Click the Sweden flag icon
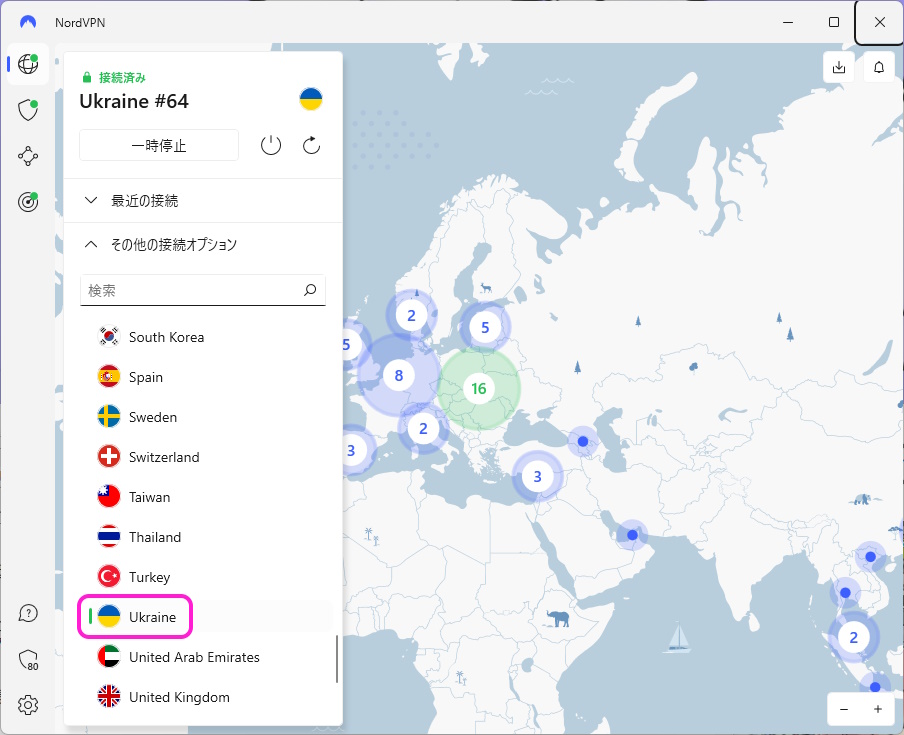Viewport: 904px width, 735px height. tap(108, 417)
